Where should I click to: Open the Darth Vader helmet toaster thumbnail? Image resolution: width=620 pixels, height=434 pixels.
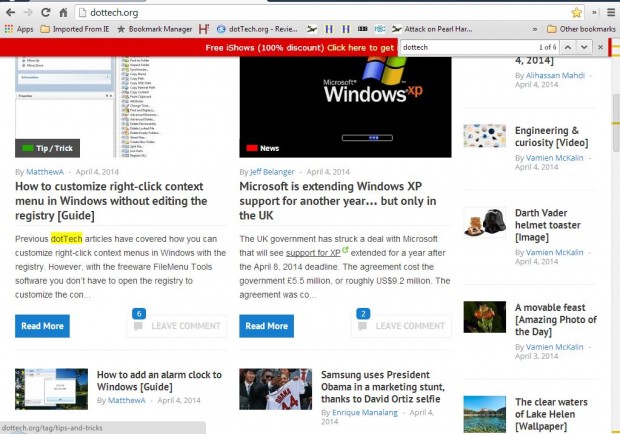point(484,222)
